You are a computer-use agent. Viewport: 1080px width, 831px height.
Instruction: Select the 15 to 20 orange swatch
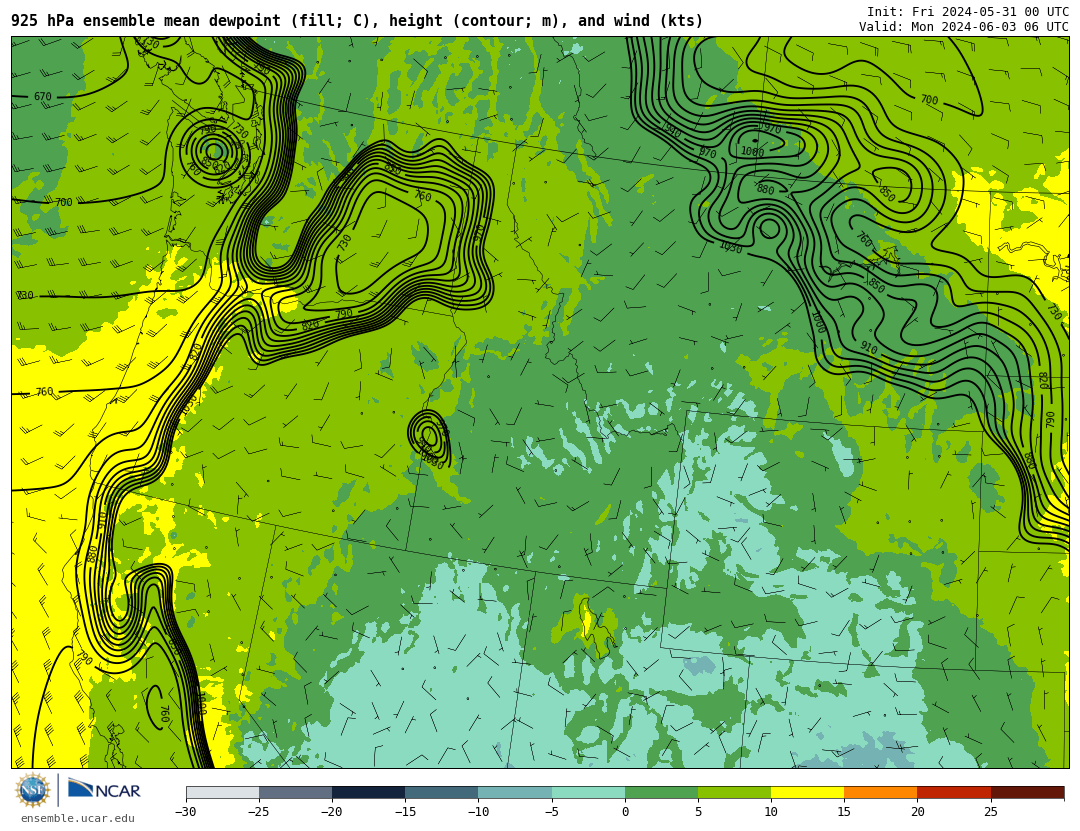click(x=881, y=792)
